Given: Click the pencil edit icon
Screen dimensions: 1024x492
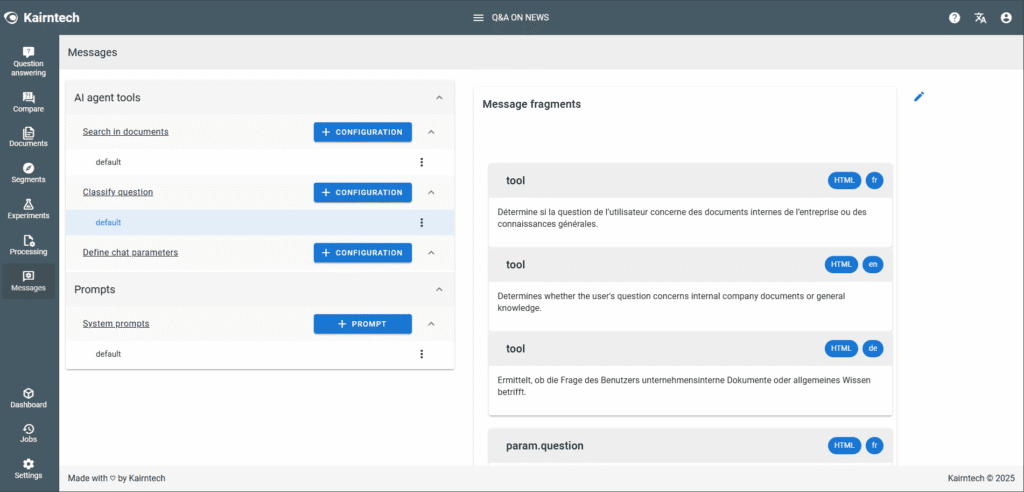Looking at the screenshot, I should point(919,96).
